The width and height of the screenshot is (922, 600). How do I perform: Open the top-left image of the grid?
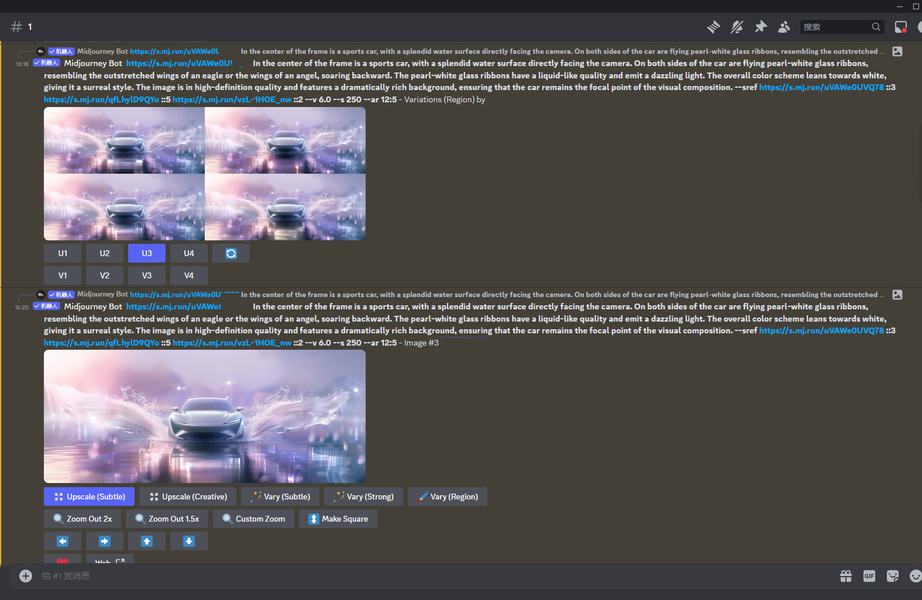tap(124, 140)
